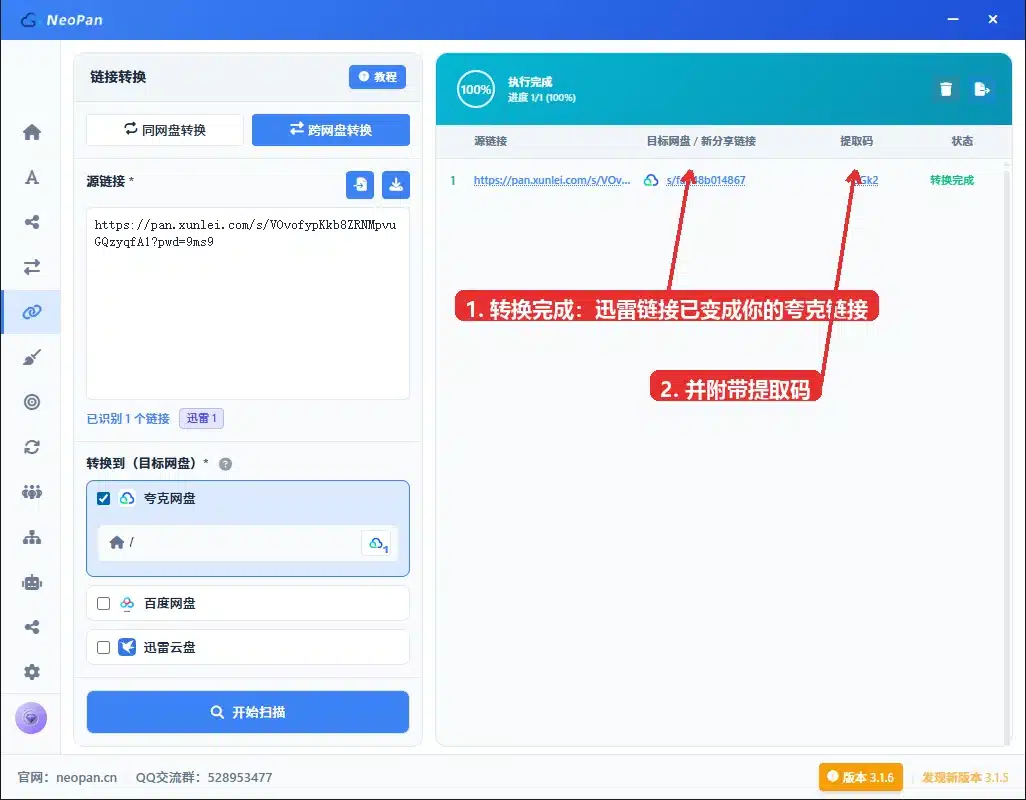Toggle the 夸克网盘 checkbox

103,498
